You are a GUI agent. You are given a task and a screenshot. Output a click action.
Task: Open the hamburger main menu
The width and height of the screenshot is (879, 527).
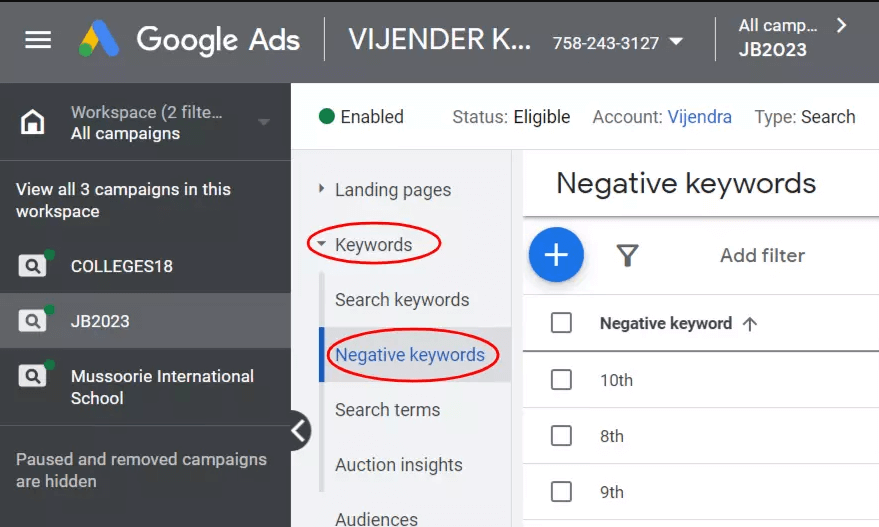(38, 40)
